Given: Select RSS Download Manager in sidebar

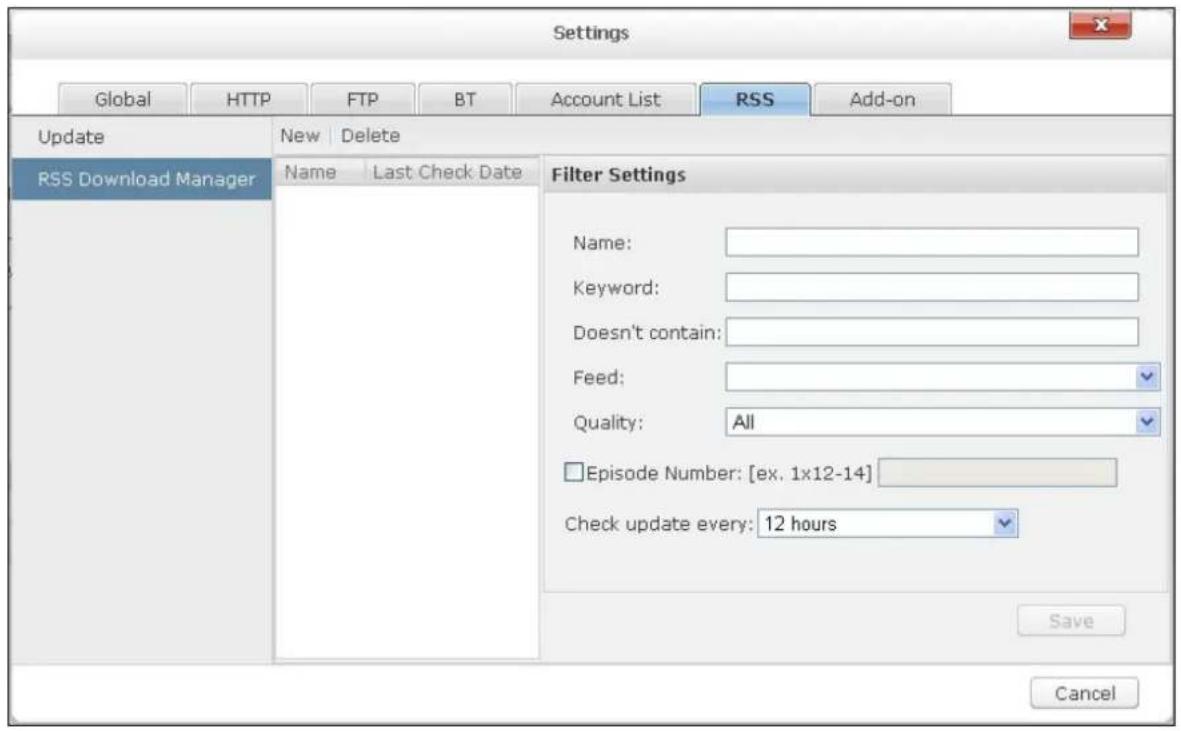Looking at the screenshot, I should tap(141, 178).
